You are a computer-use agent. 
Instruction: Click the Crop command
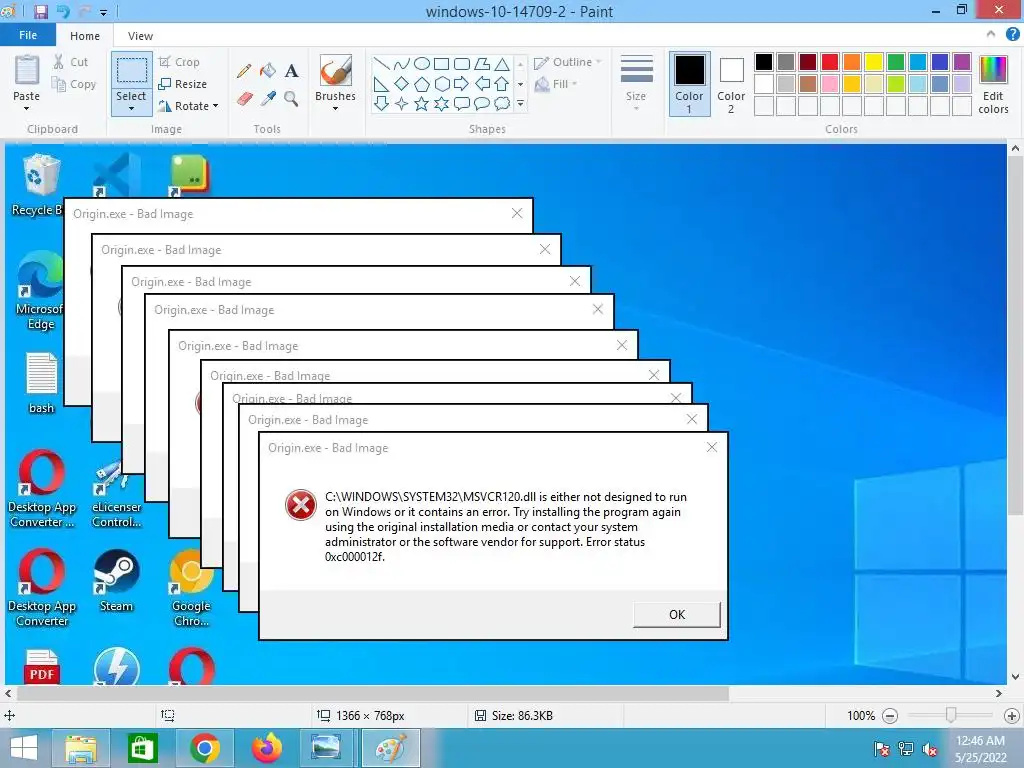[x=180, y=62]
